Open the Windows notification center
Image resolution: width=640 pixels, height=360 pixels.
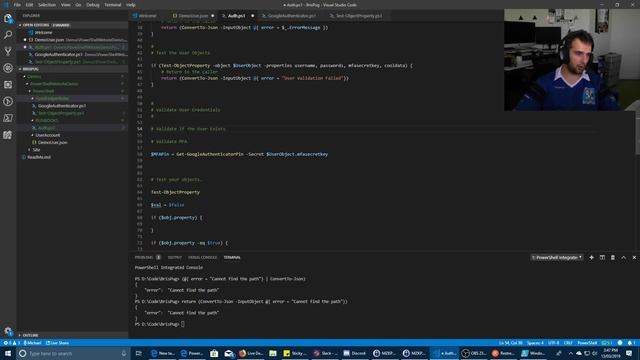click(x=629, y=353)
